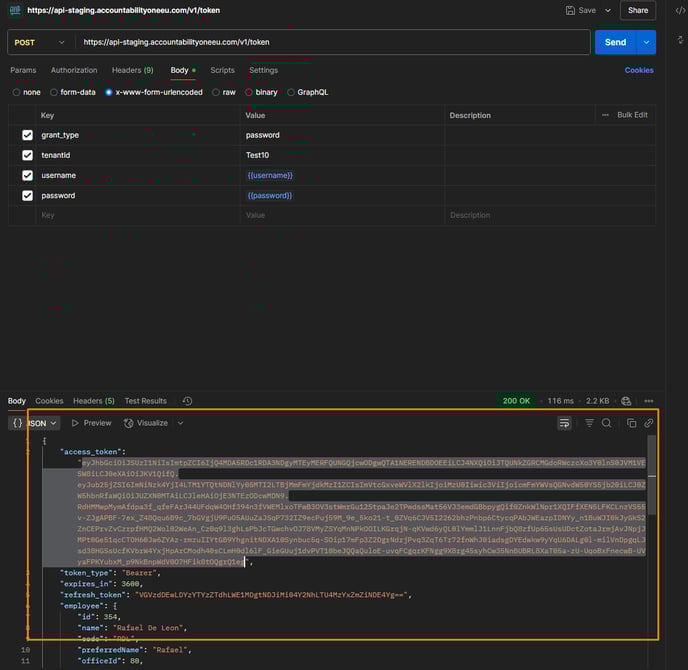The width and height of the screenshot is (688, 670).
Task: Click the filter response icon
Action: tap(589, 423)
